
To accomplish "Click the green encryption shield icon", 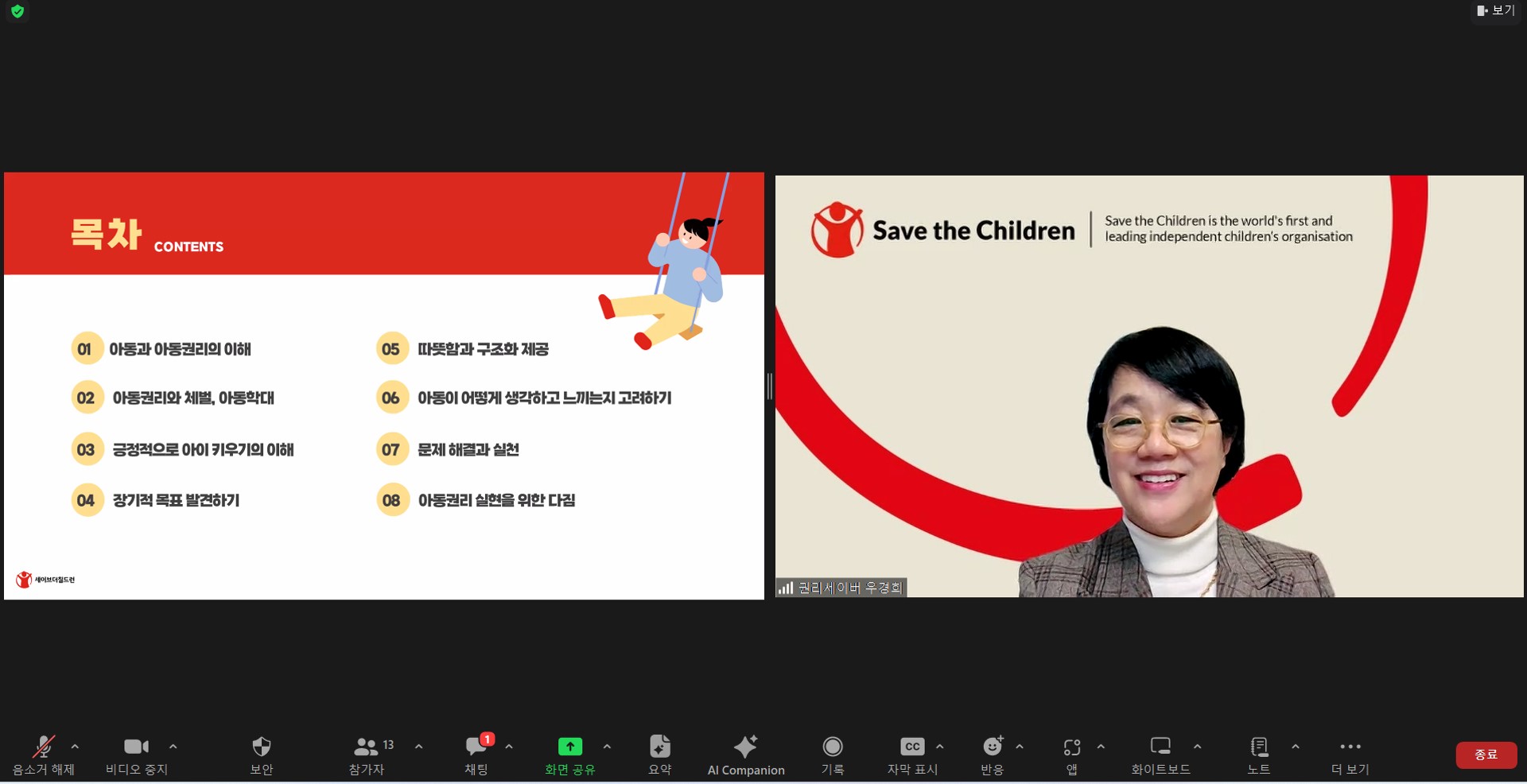I will tap(17, 11).
